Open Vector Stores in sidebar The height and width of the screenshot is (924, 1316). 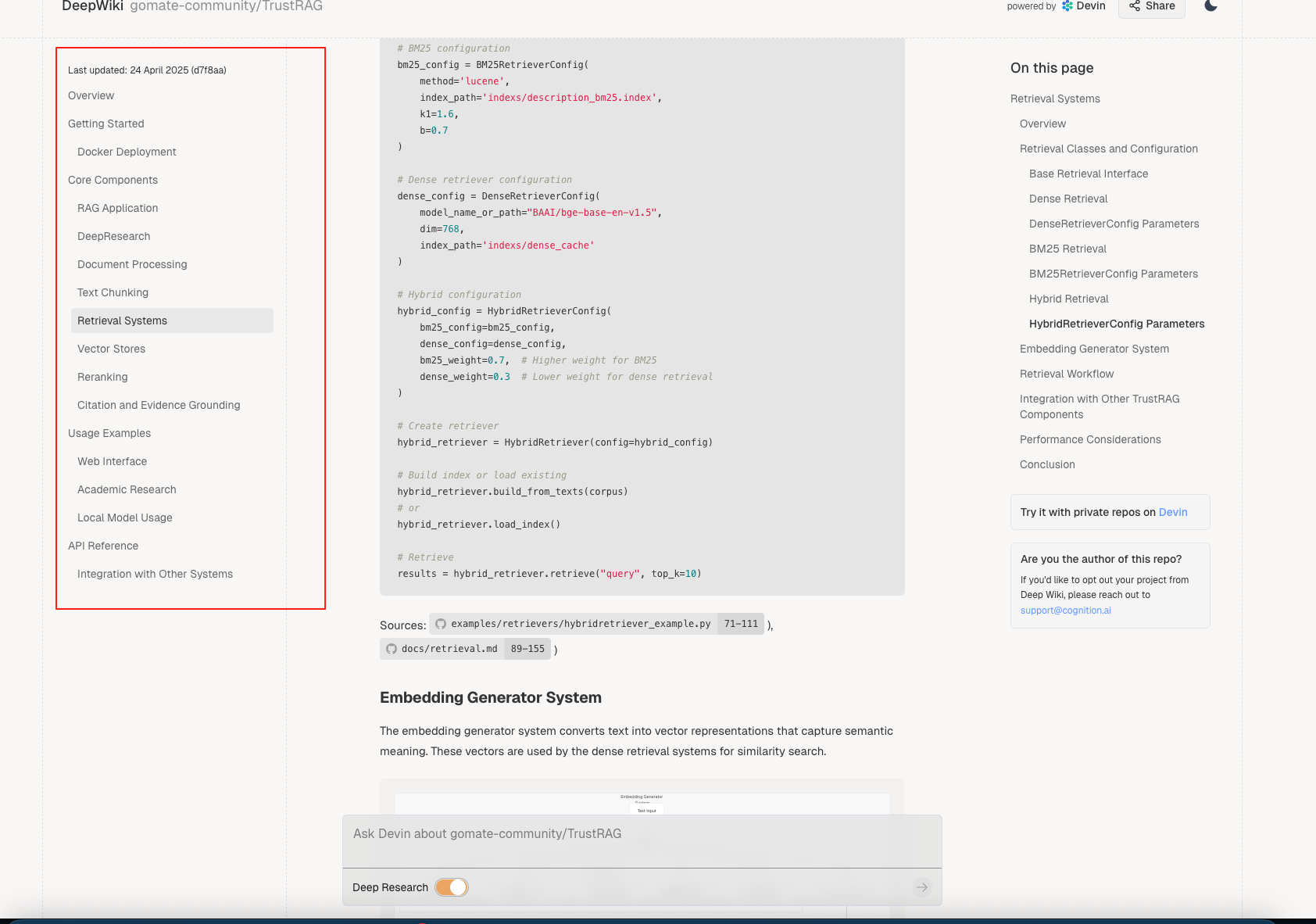click(x=111, y=349)
